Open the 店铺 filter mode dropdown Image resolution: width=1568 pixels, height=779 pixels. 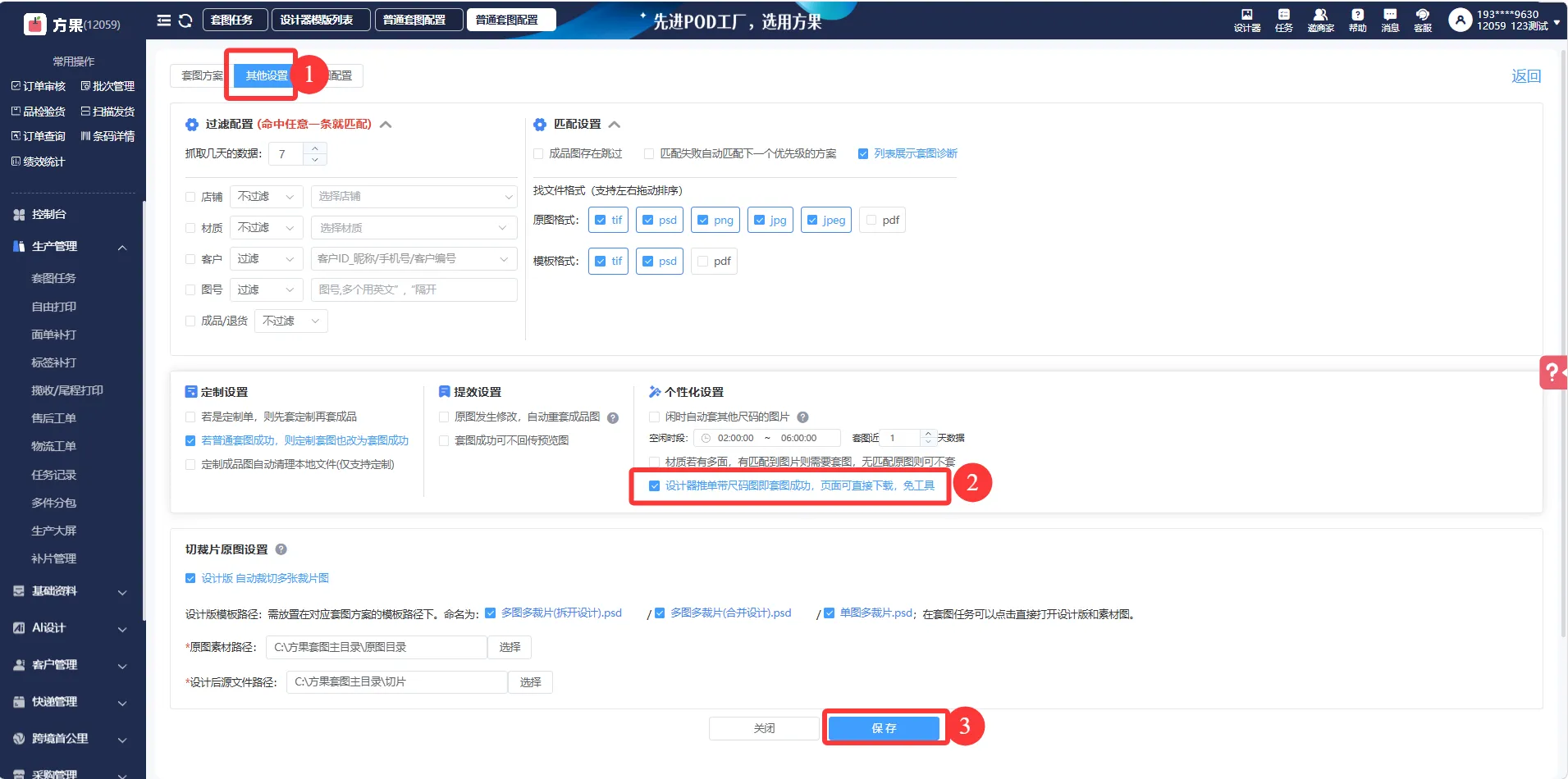[267, 197]
